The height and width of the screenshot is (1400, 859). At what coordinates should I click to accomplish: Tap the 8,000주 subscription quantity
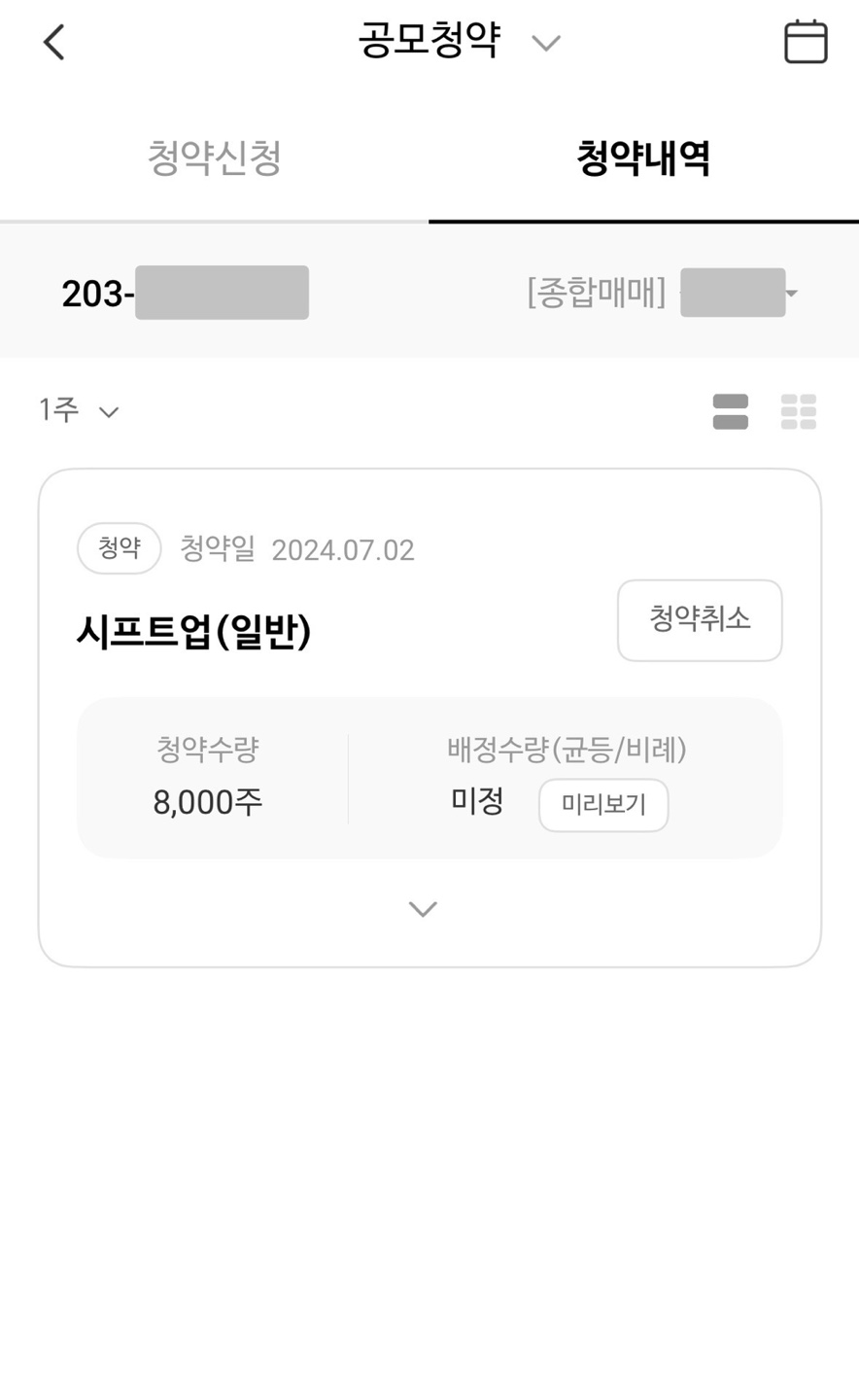(x=208, y=802)
